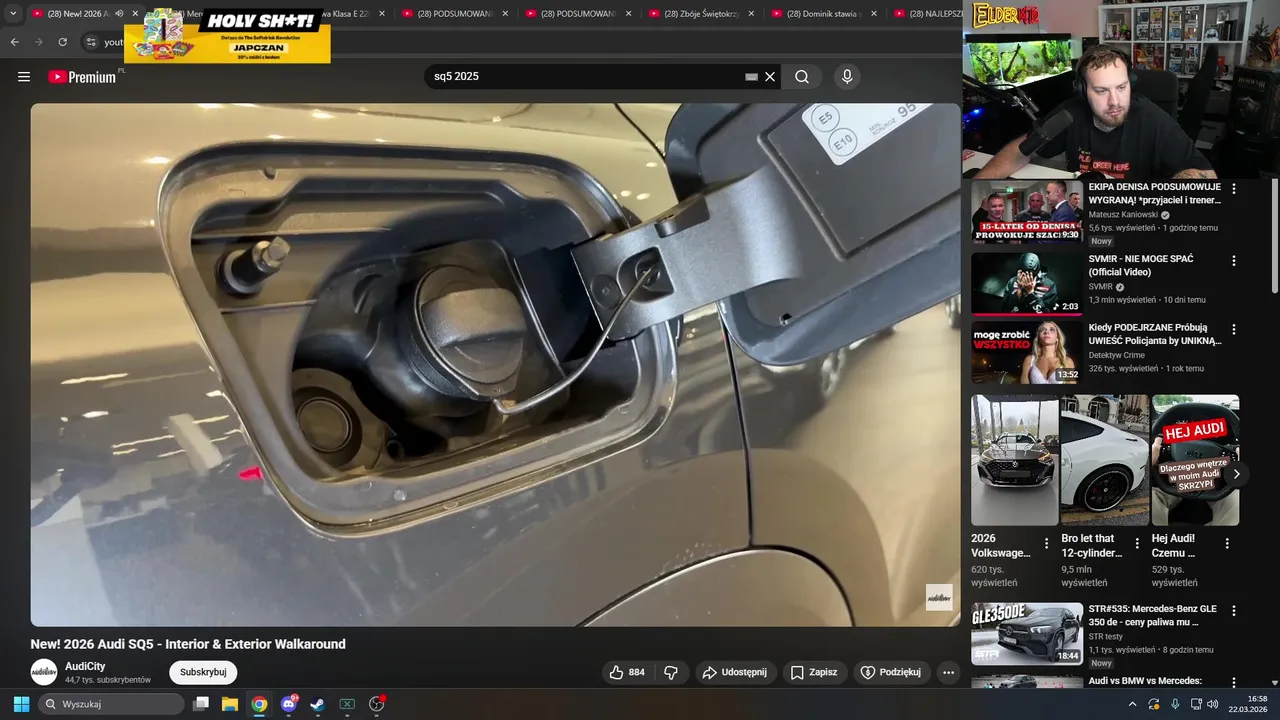Image resolution: width=1280 pixels, height=720 pixels.
Task: Open the YouTube hamburger guide menu
Action: pos(24,77)
